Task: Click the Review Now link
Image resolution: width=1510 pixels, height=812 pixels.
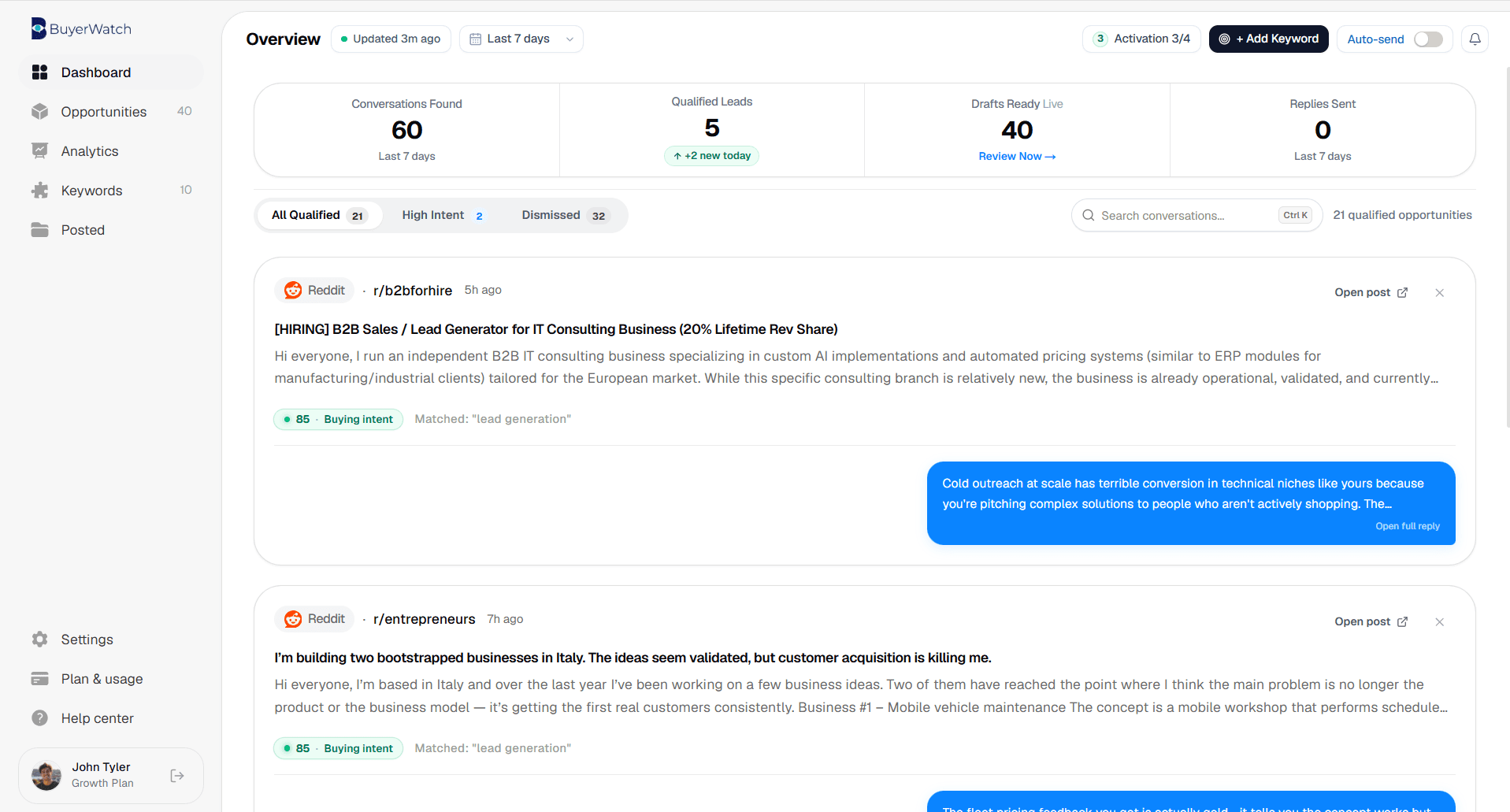Action: [1017, 157]
